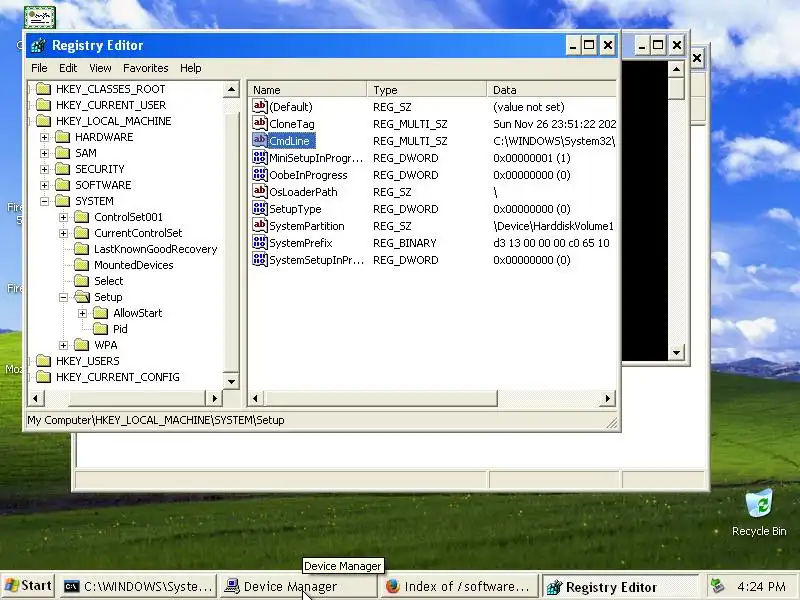Click the OobeInProgress DWORD icon
800x600 pixels.
tap(260, 174)
